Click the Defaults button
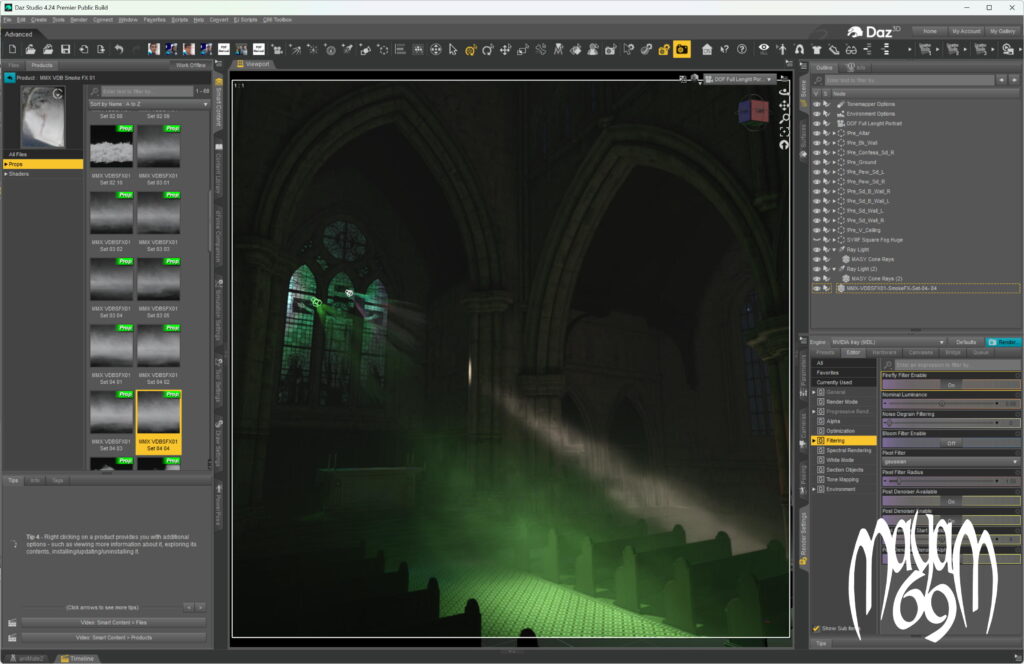1024x664 pixels. click(x=966, y=342)
